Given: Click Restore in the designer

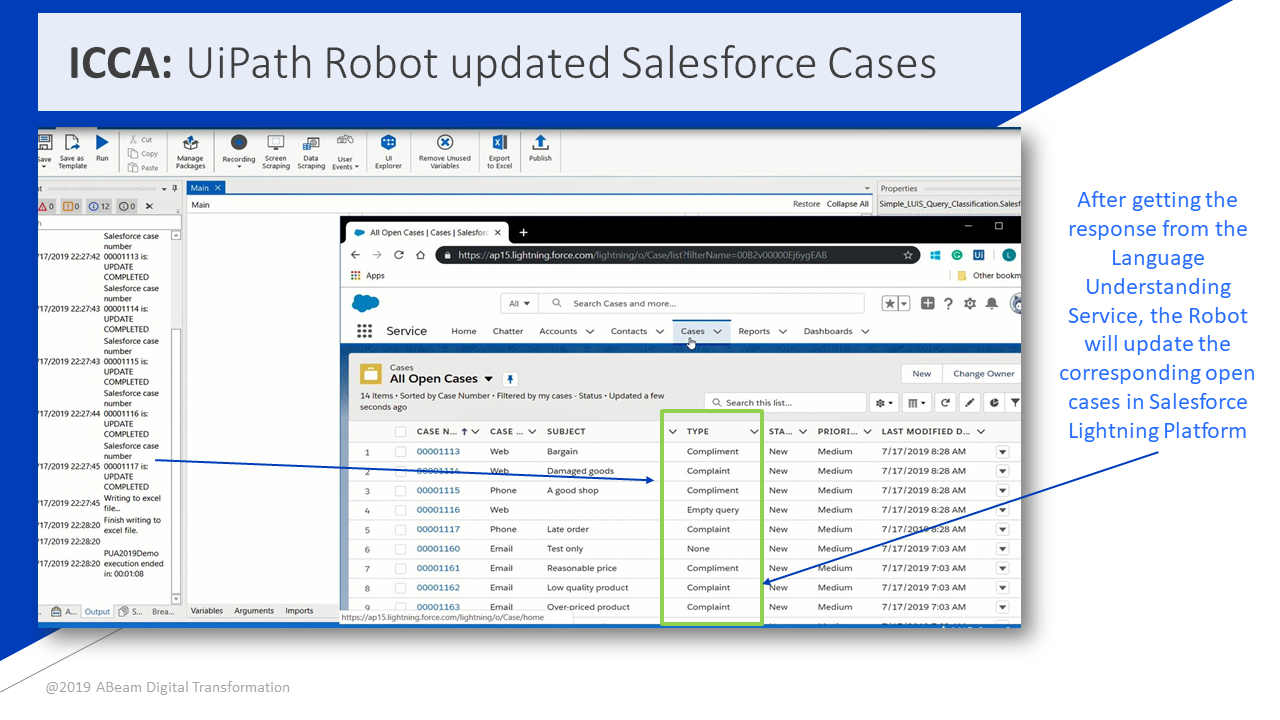Looking at the screenshot, I should (x=806, y=204).
